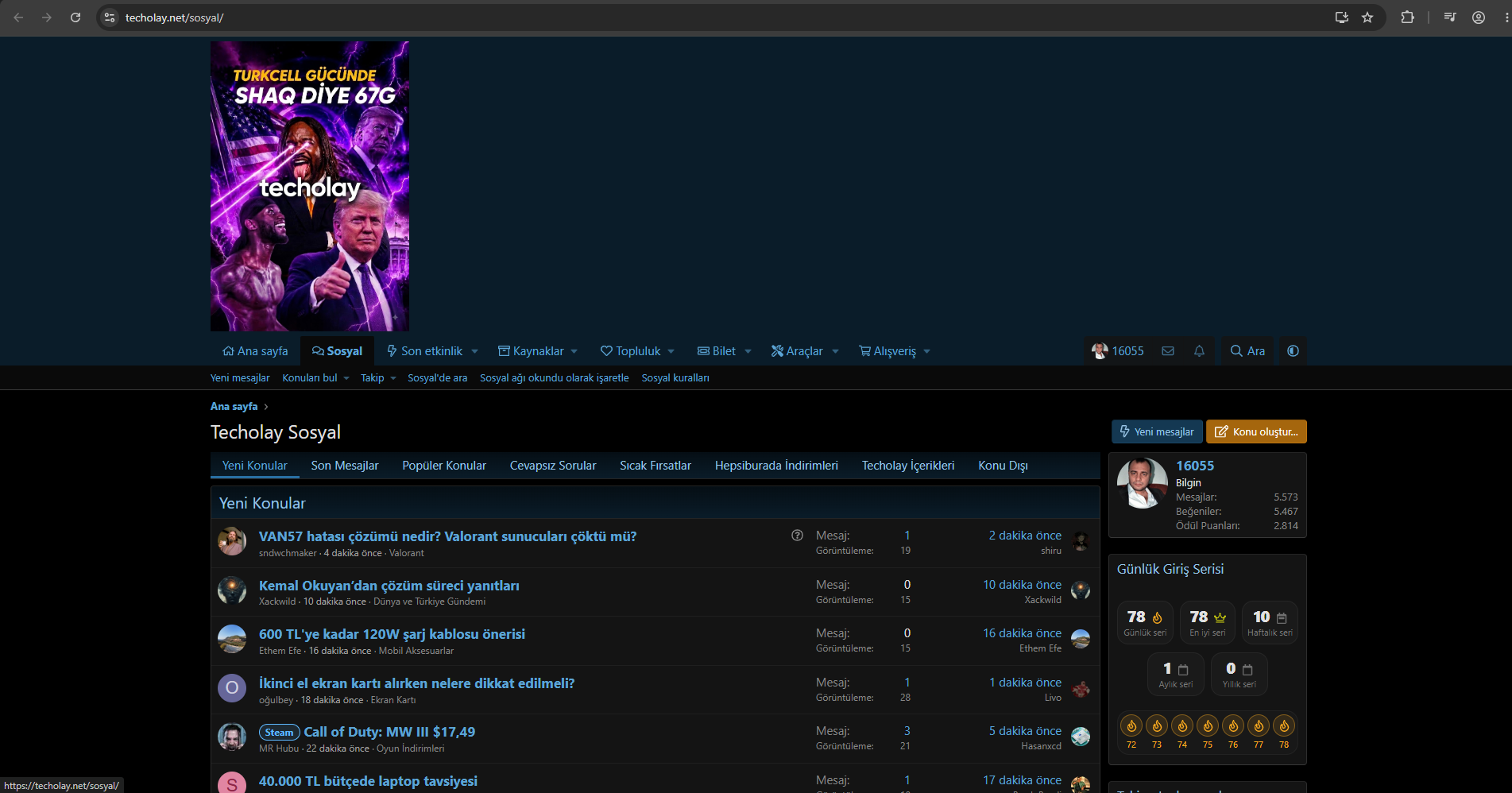Viewport: 1512px width, 793px height.
Task: View site information icon beside the URL
Action: coord(110,17)
